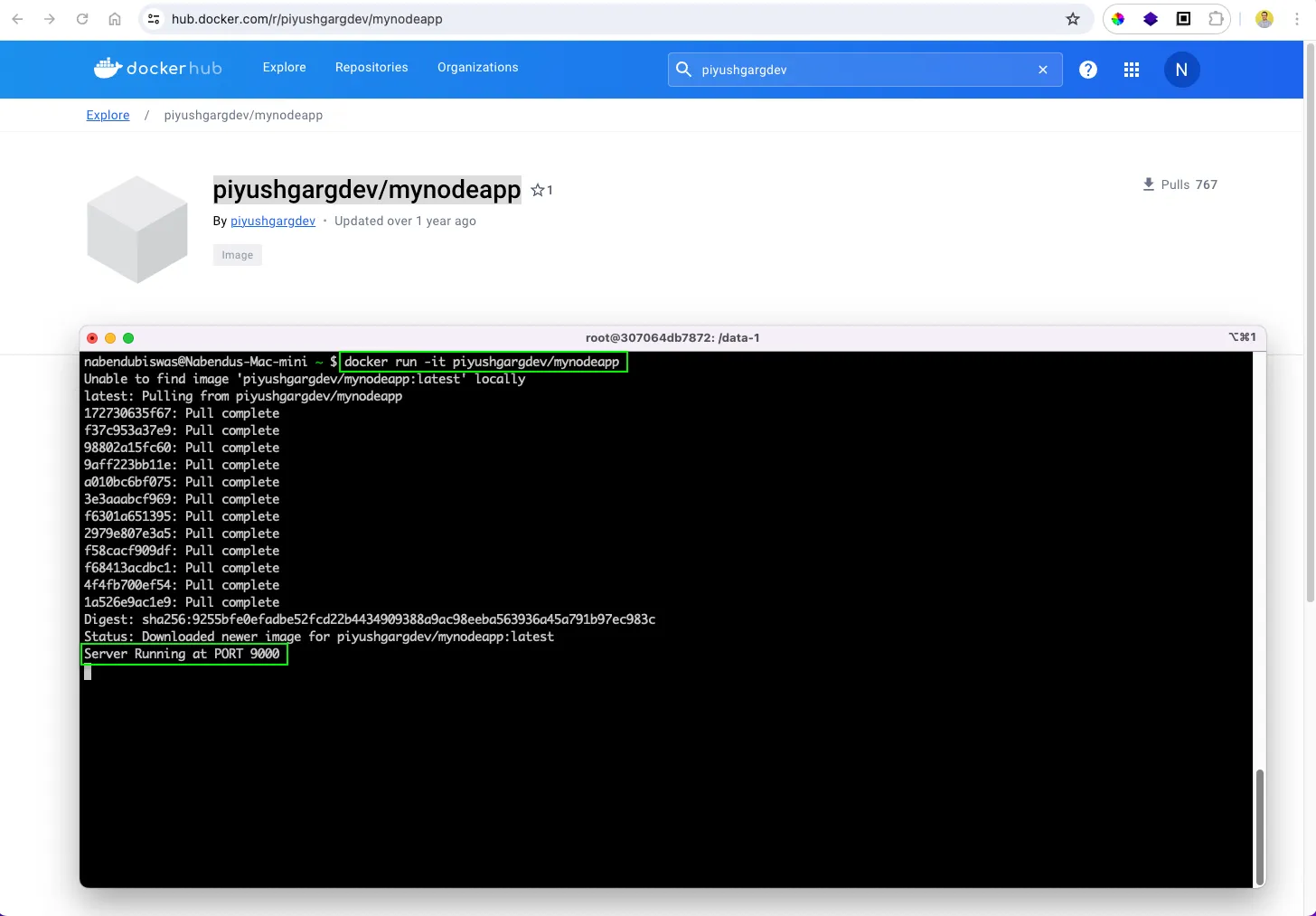Follow the Explore breadcrumb link

click(108, 115)
